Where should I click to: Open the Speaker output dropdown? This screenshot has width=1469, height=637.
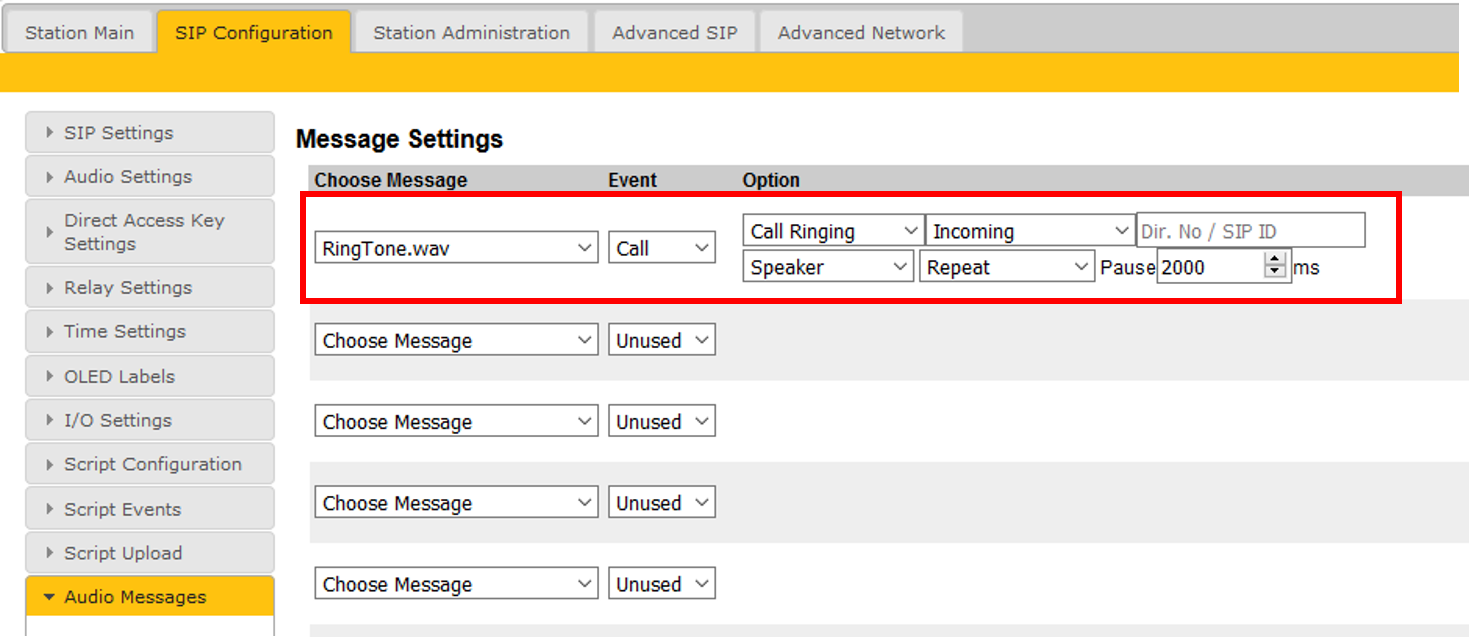click(x=827, y=268)
